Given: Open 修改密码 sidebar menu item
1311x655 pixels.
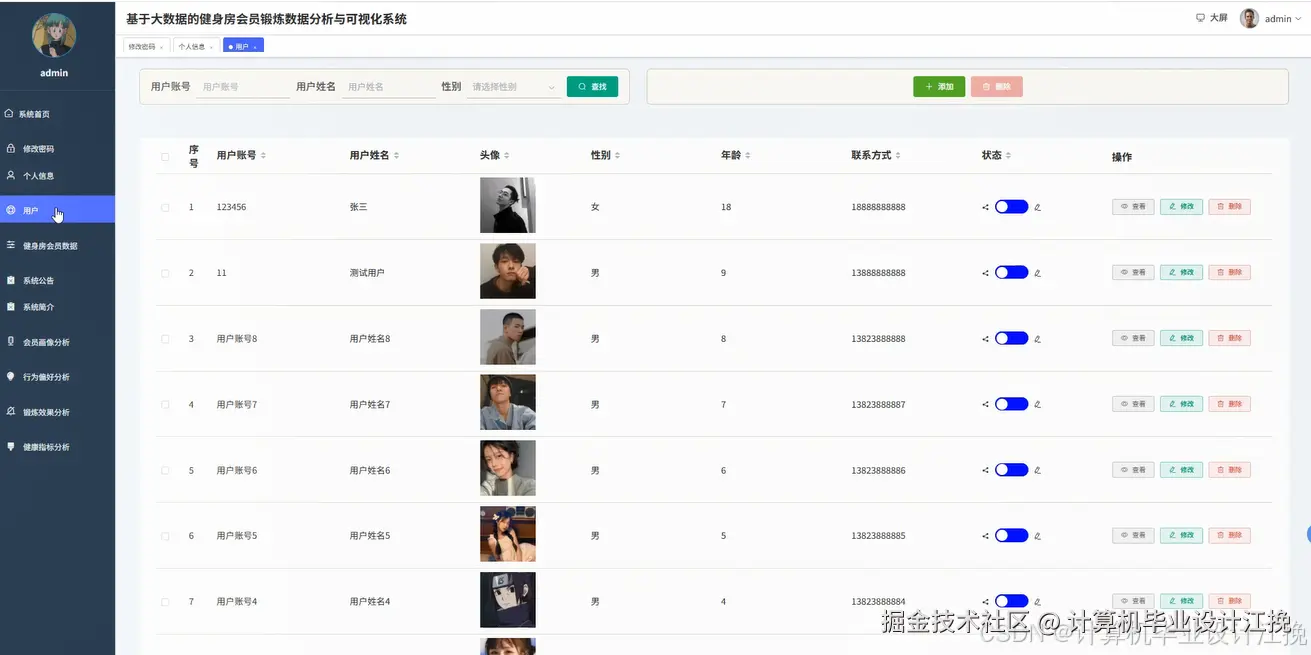Looking at the screenshot, I should click(57, 148).
